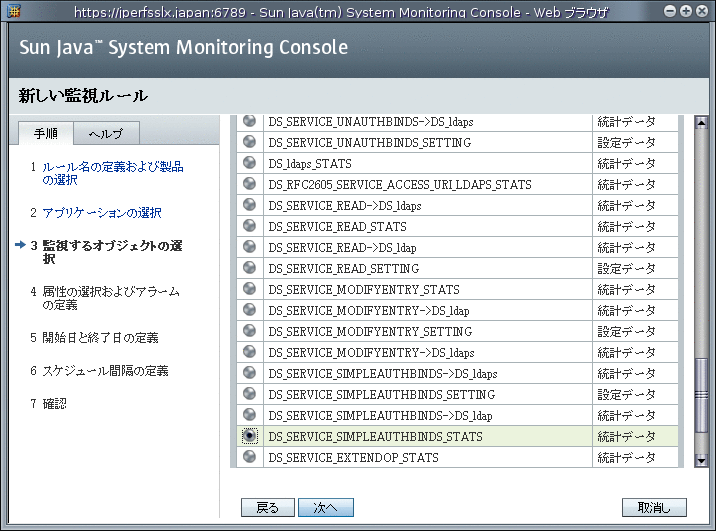The image size is (716, 531).
Task: Choose the DS_ldaps_STATS radio button
Action: [249, 163]
